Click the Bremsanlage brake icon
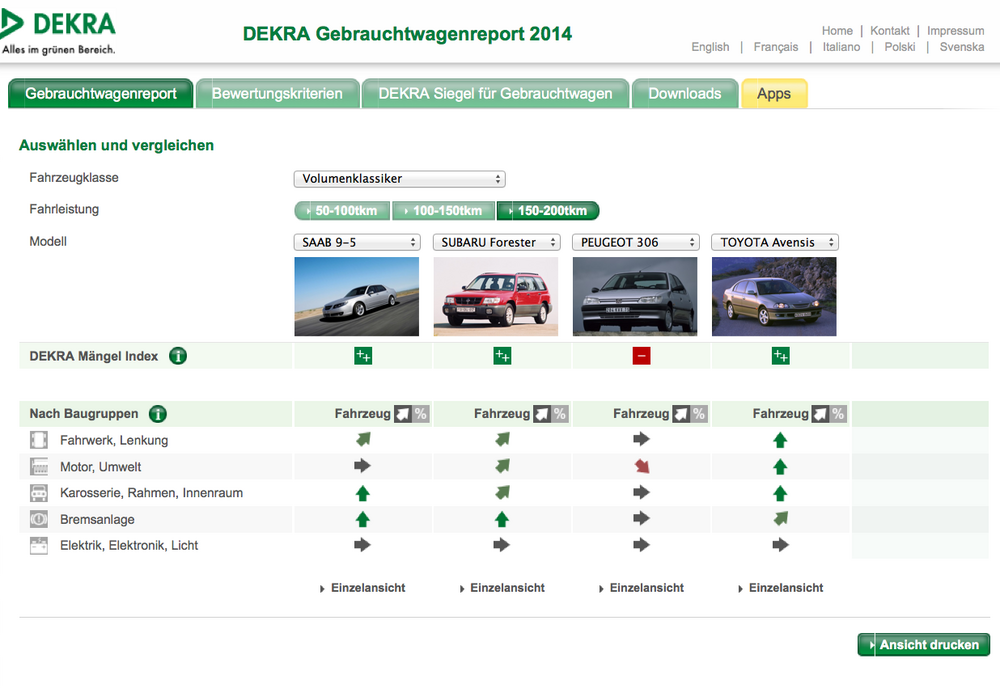 tap(39, 519)
